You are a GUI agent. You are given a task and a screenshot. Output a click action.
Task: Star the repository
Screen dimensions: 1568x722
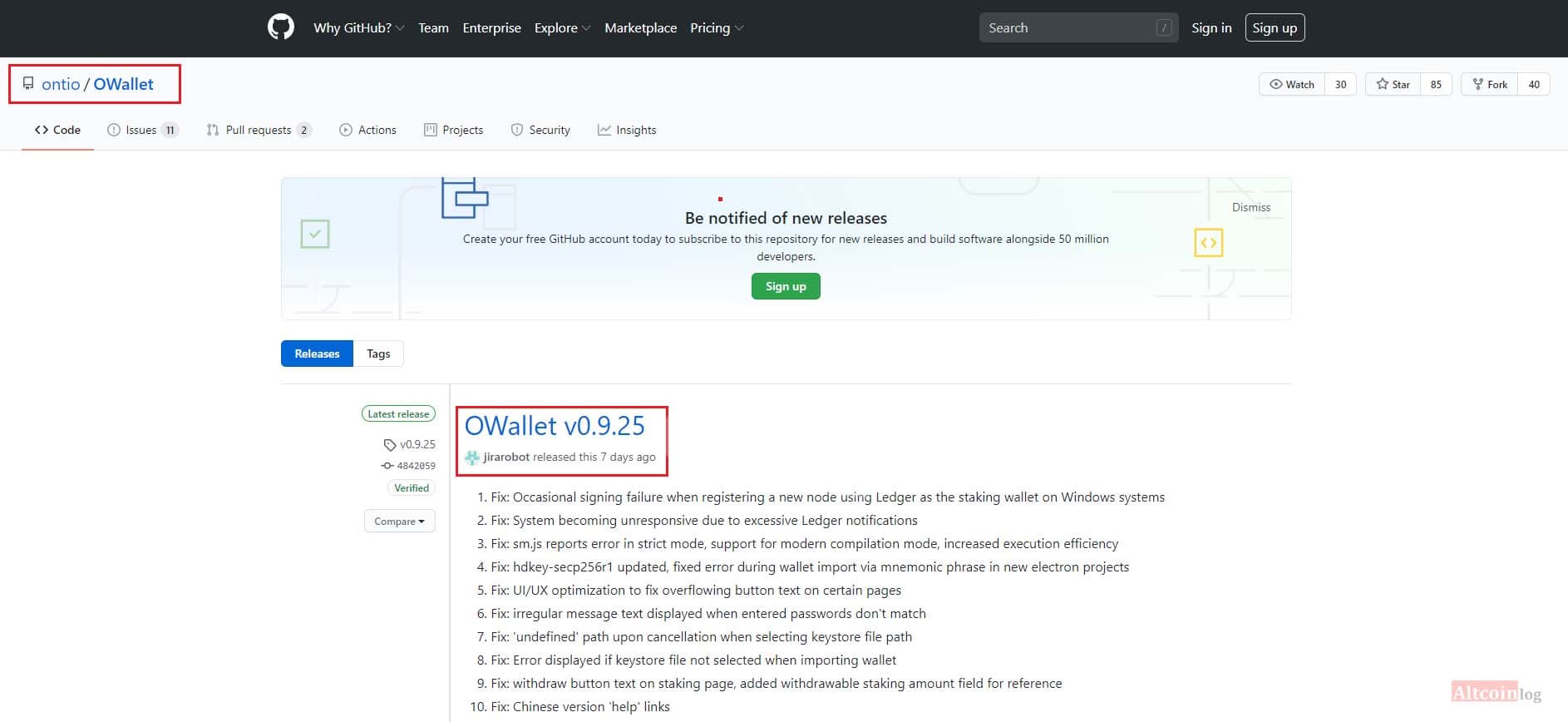1393,84
